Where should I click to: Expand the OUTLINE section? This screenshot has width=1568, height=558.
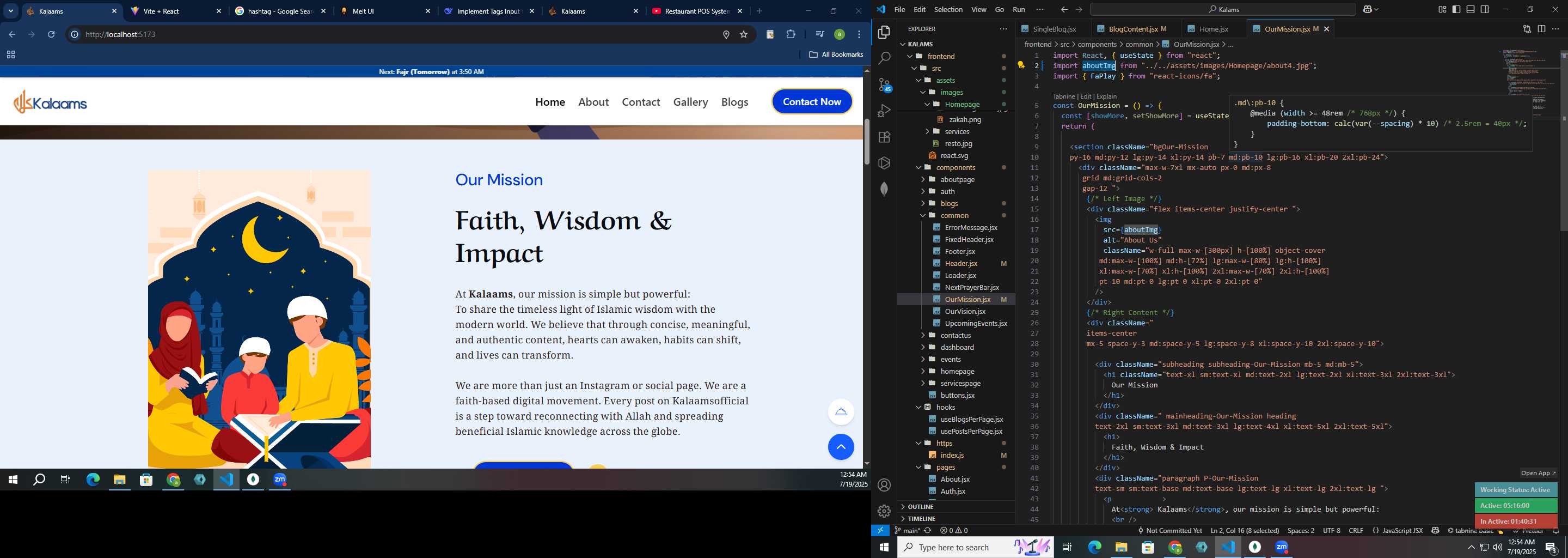click(x=921, y=506)
